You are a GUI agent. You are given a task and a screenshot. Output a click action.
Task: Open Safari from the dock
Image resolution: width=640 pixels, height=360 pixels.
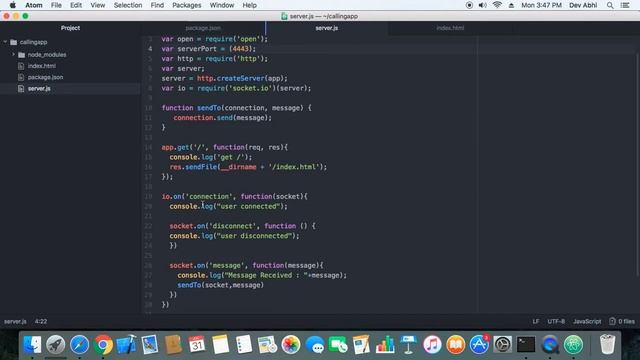coord(79,344)
